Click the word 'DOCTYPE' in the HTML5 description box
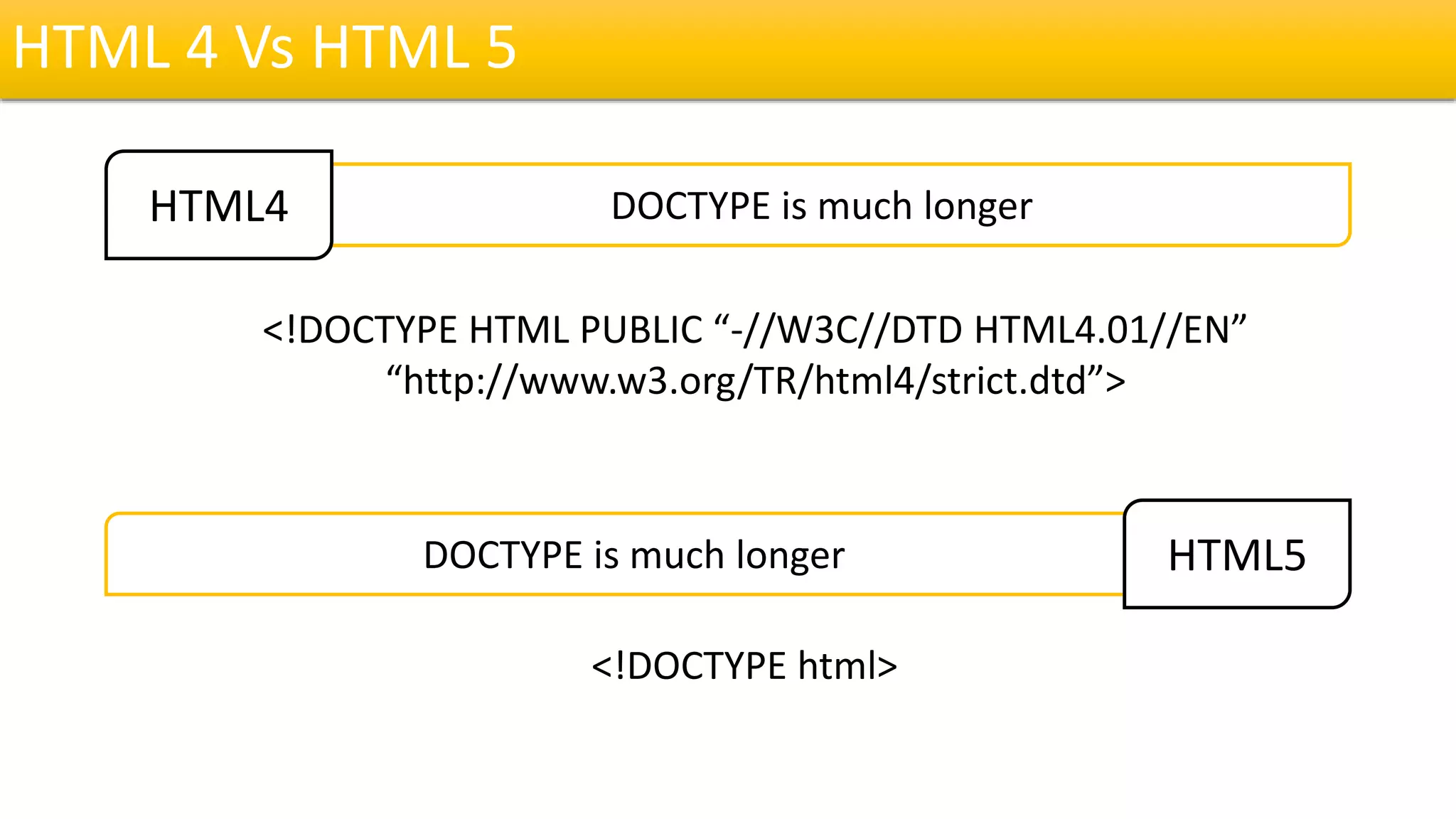Screen dimensions: 1456x819 pyautogui.click(x=503, y=555)
